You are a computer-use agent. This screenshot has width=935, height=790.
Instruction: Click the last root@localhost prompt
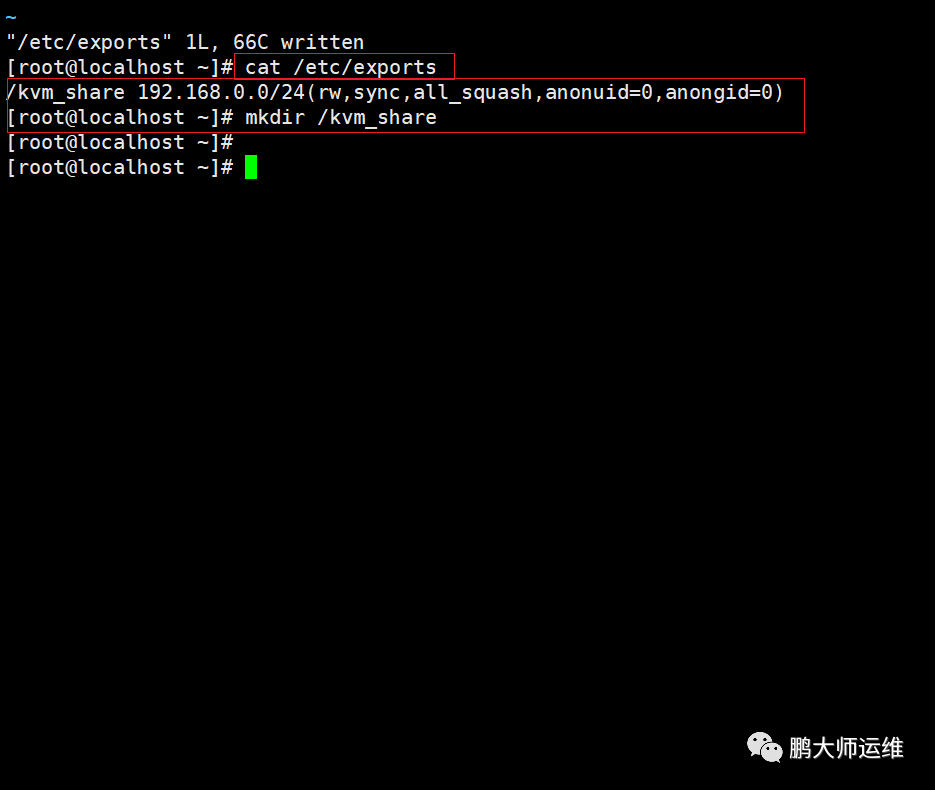pos(119,168)
